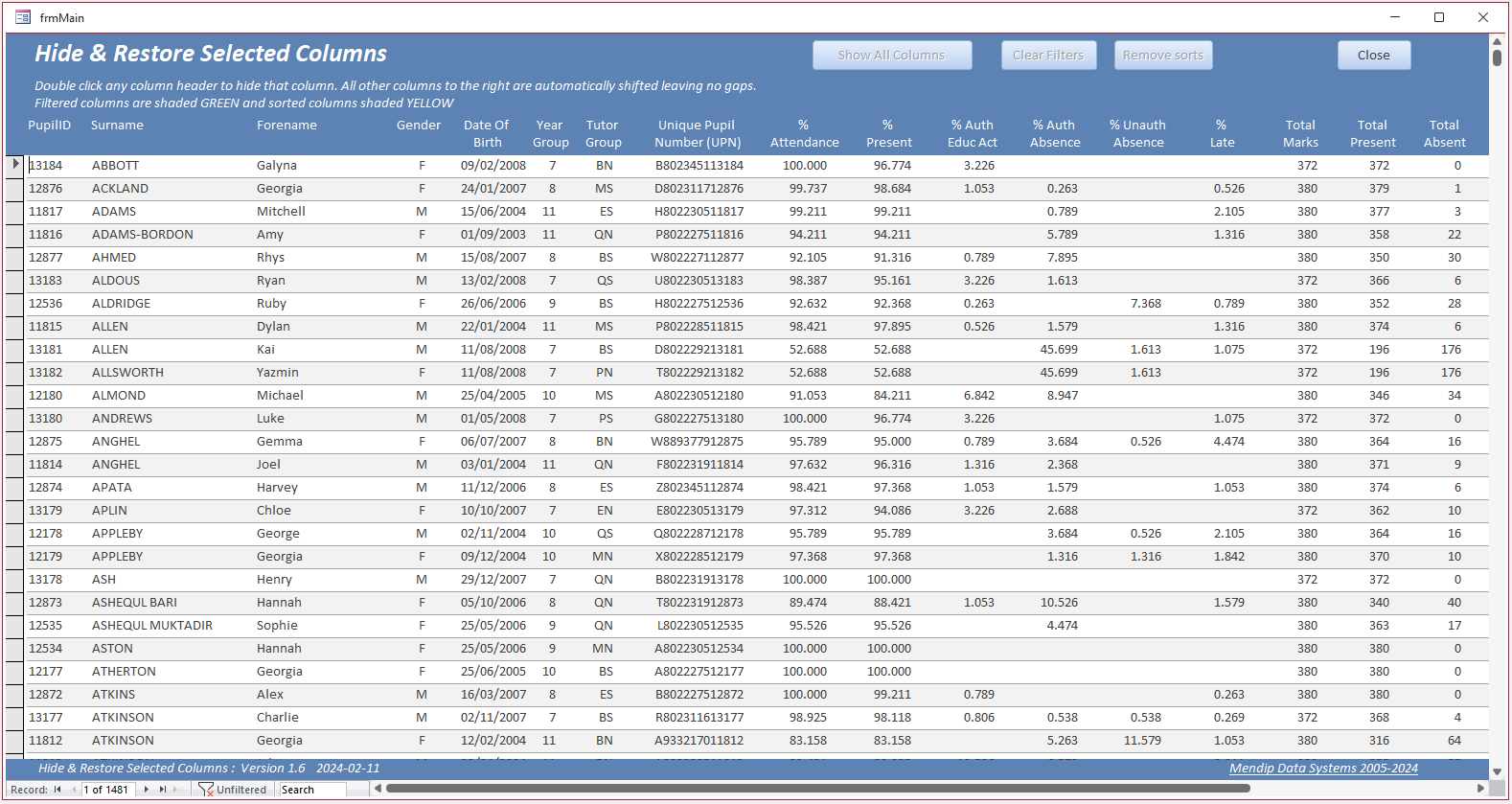Click the PupilID column header
This screenshot has height=804, width=1512.
pyautogui.click(x=50, y=126)
